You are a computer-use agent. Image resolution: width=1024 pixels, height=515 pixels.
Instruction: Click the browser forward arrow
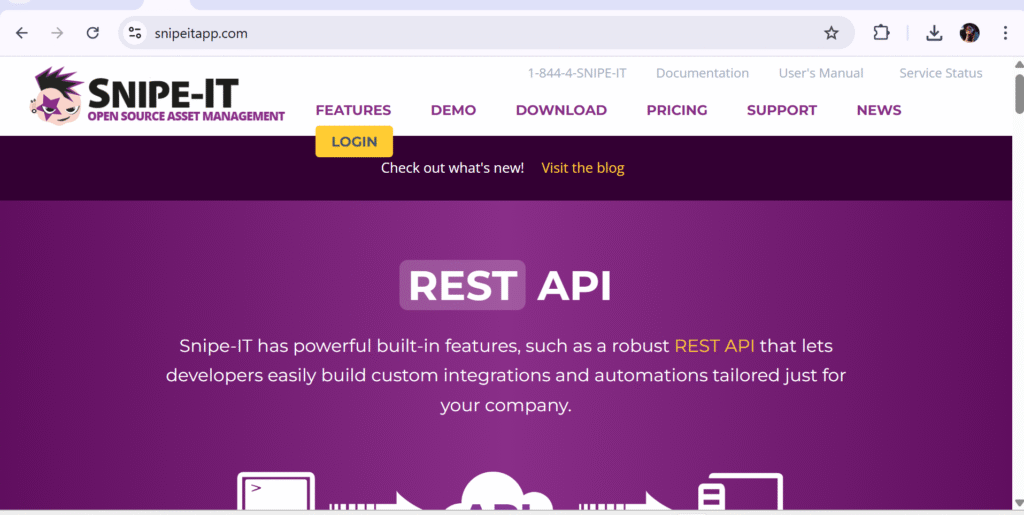(x=57, y=33)
